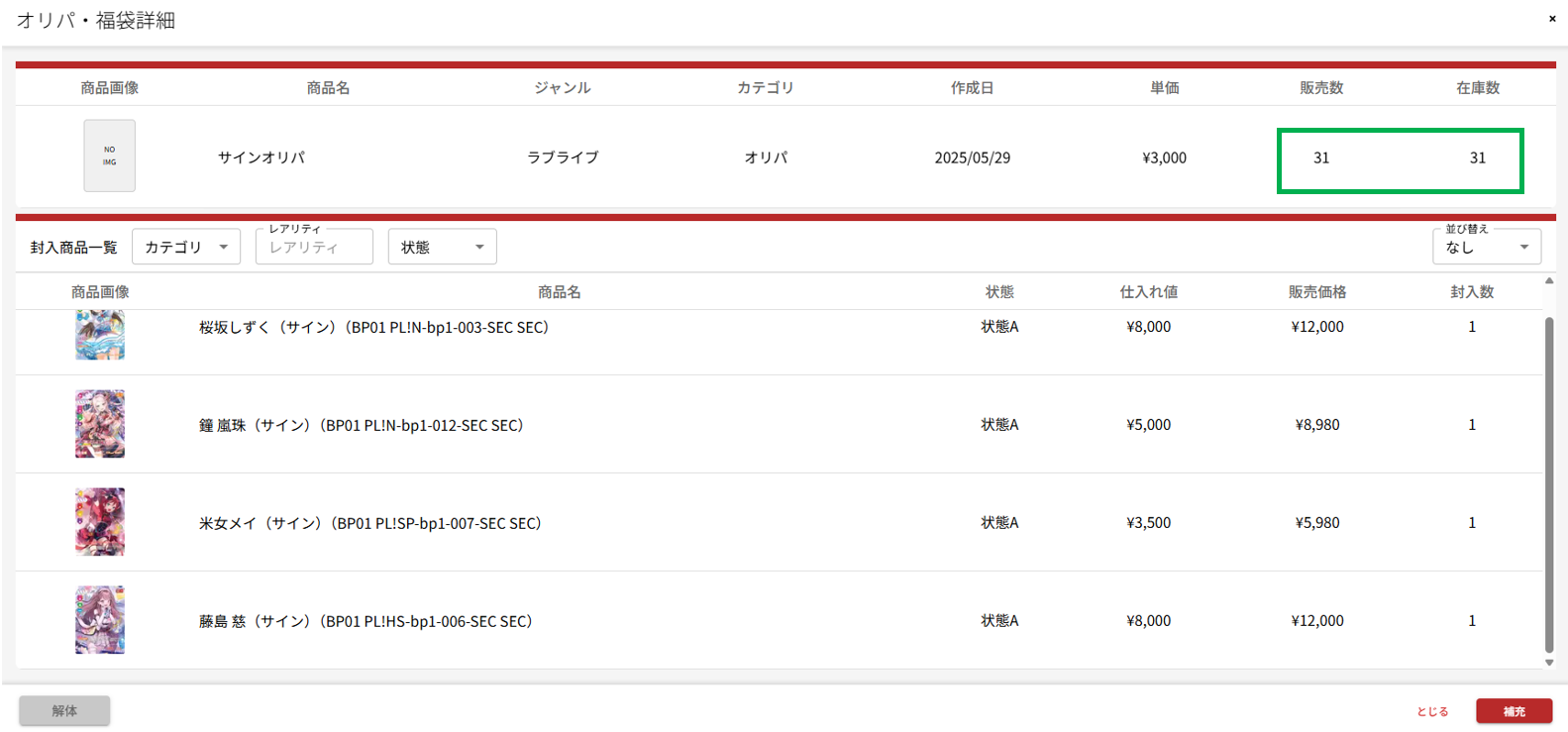1568x732 pixels.
Task: Click the ジャンル column header
Action: coord(563,88)
